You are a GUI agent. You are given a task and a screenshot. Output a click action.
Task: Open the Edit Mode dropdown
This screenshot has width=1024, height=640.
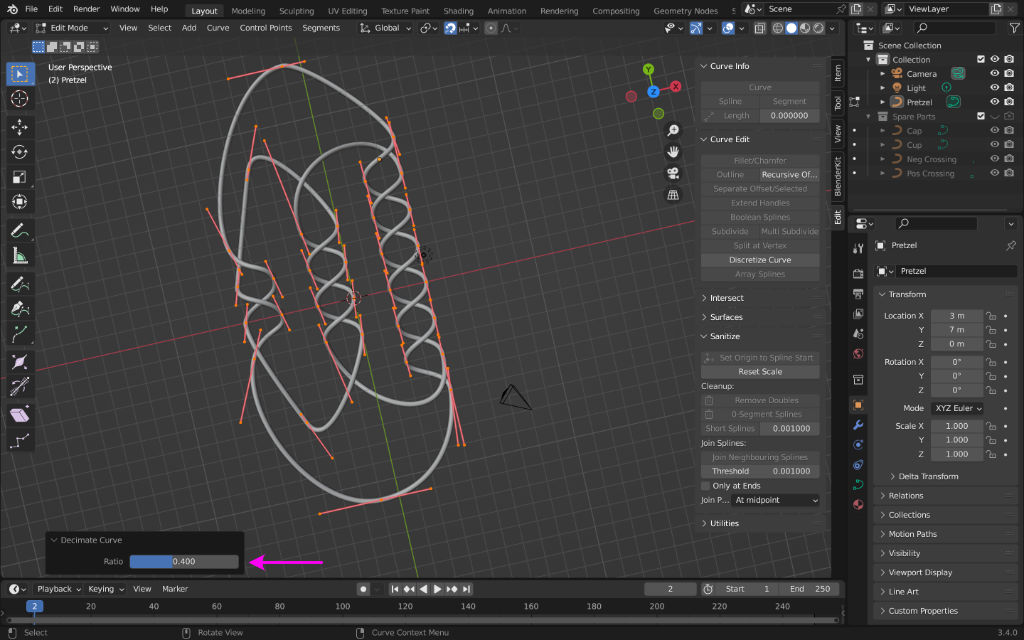(x=73, y=28)
